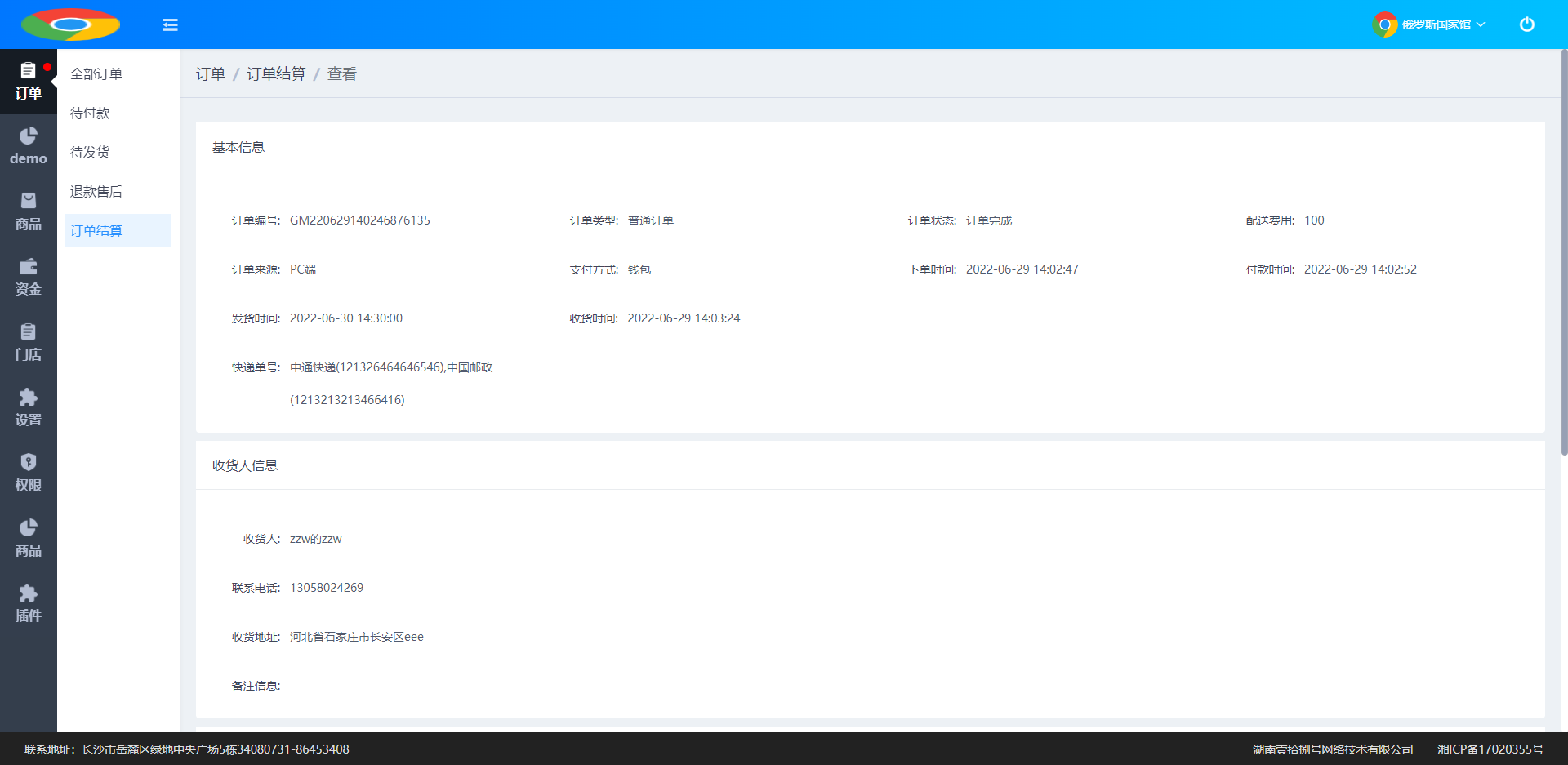1568x765 pixels.
Task: Open the second 商品 sidebar module above 插件
Action: (x=29, y=539)
